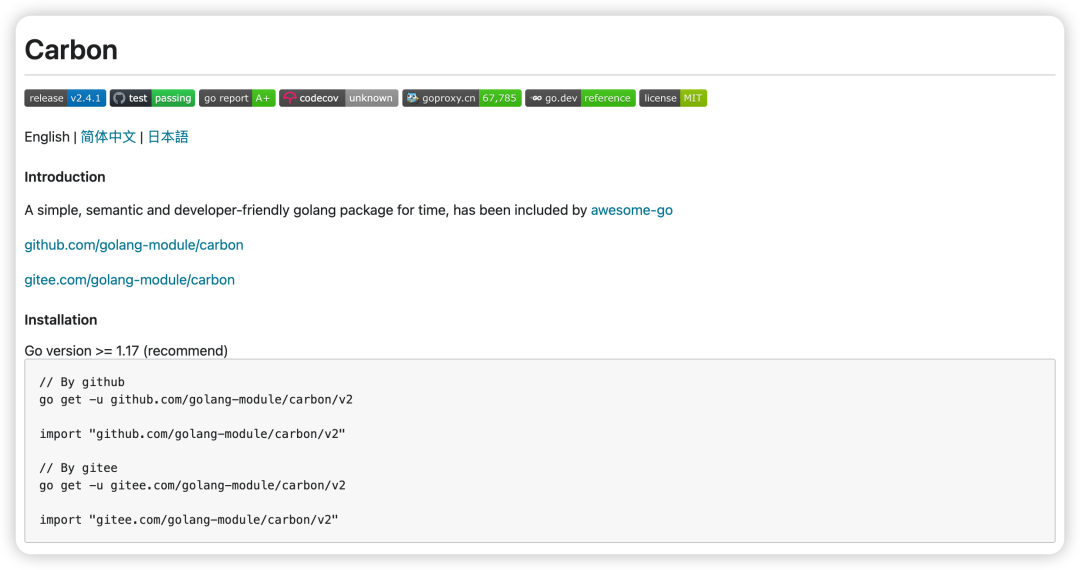Open the awesome-go link

632,210
